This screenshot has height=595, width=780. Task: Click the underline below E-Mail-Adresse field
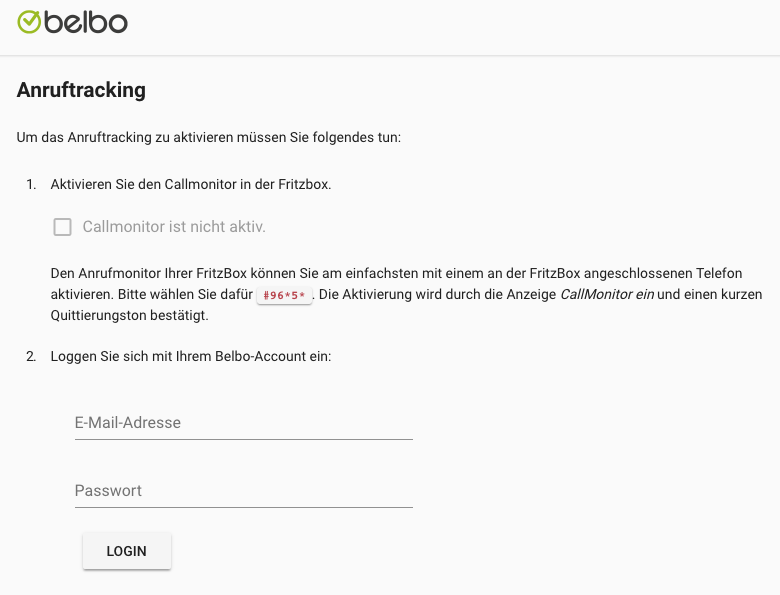pyautogui.click(x=244, y=439)
